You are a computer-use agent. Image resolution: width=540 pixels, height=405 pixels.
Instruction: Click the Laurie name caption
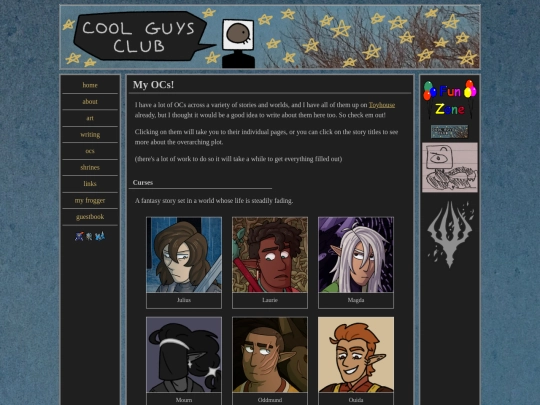[x=270, y=300]
